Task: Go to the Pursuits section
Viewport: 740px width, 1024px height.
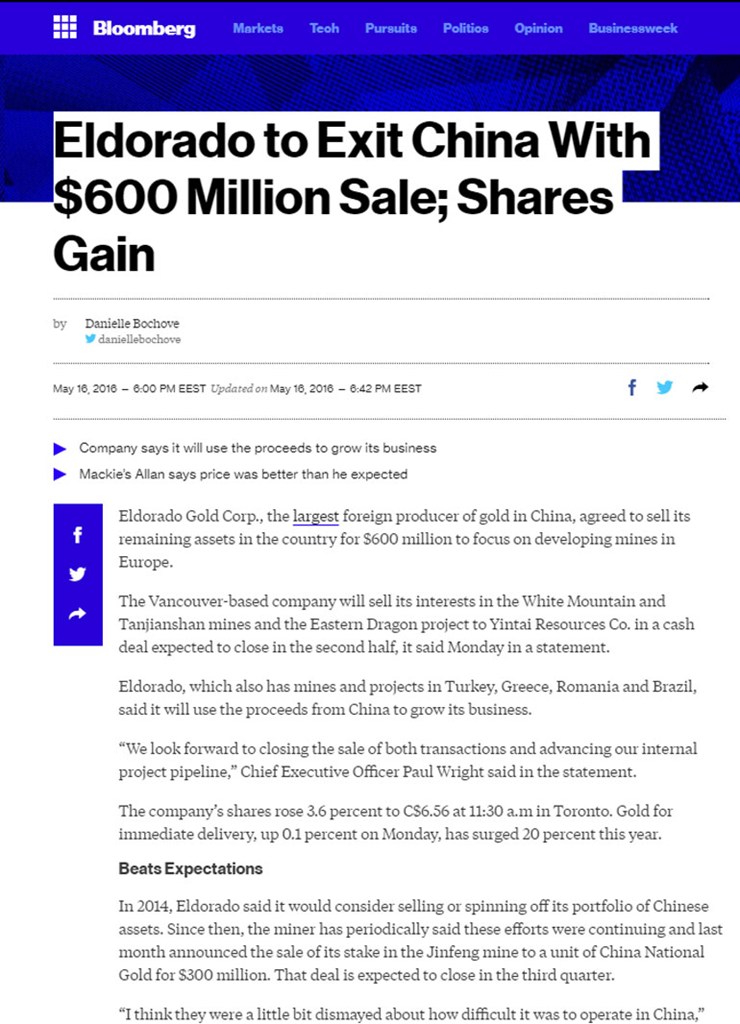Action: click(x=391, y=29)
